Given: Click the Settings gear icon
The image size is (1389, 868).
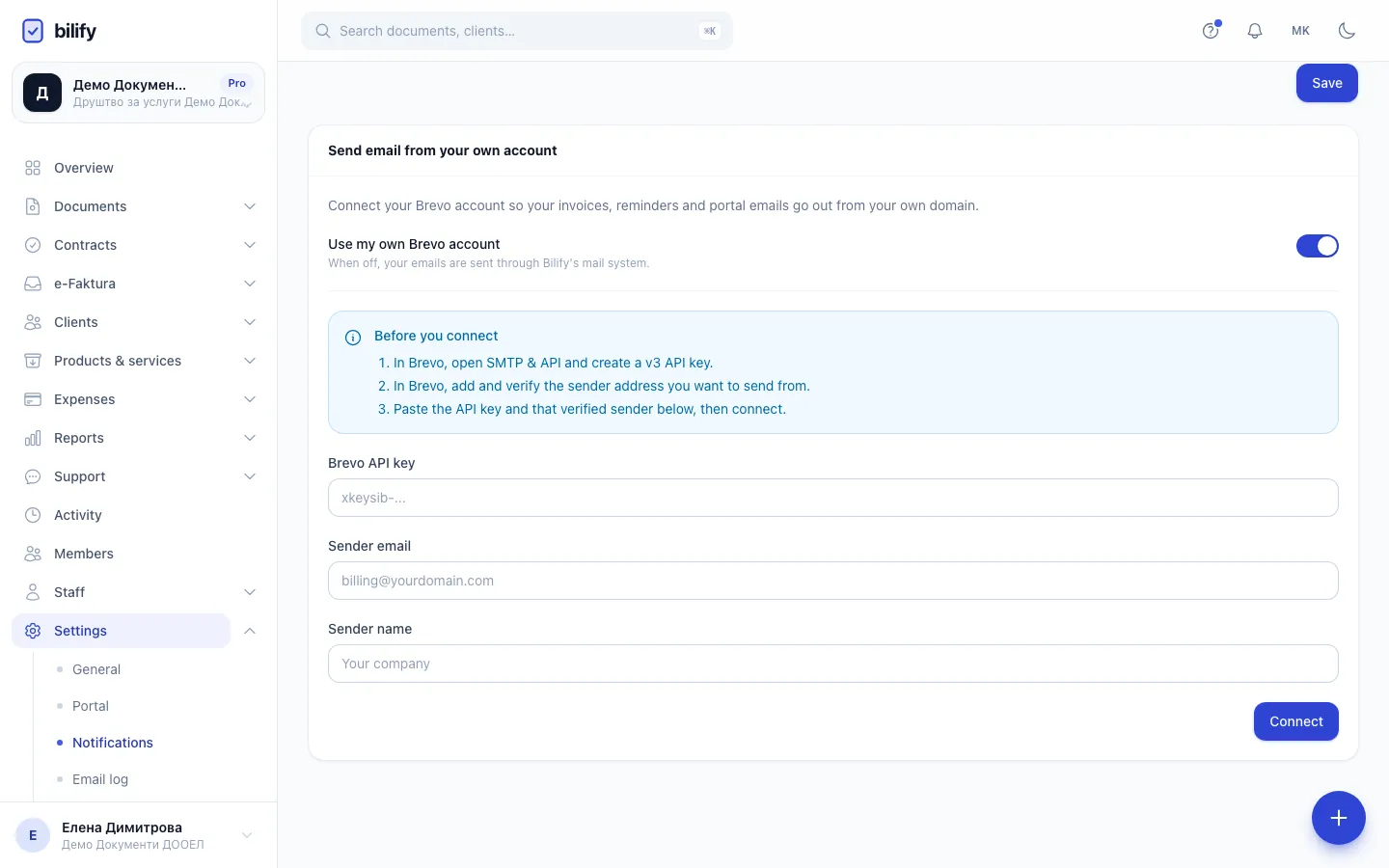Looking at the screenshot, I should (x=33, y=631).
